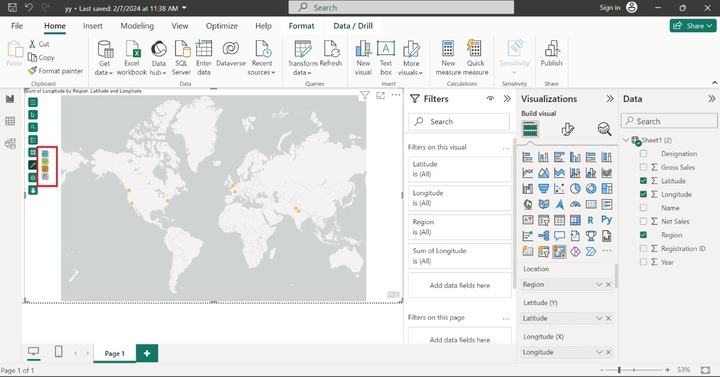This screenshot has height=377, width=720.
Task: Check the Name field
Action: coord(643,208)
